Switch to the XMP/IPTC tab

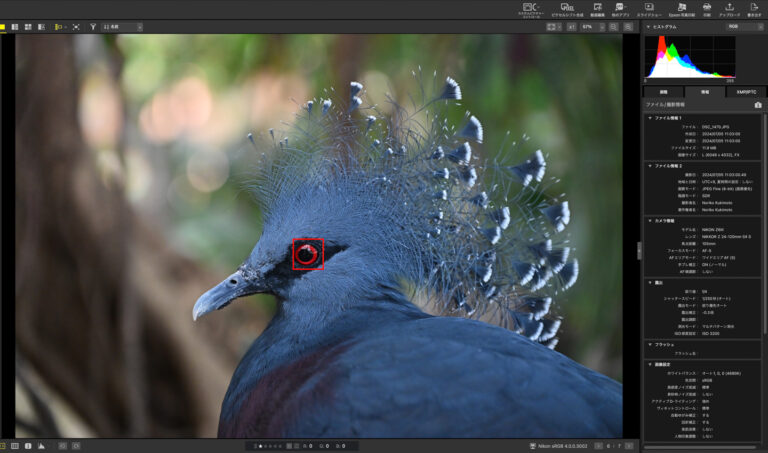[x=745, y=91]
